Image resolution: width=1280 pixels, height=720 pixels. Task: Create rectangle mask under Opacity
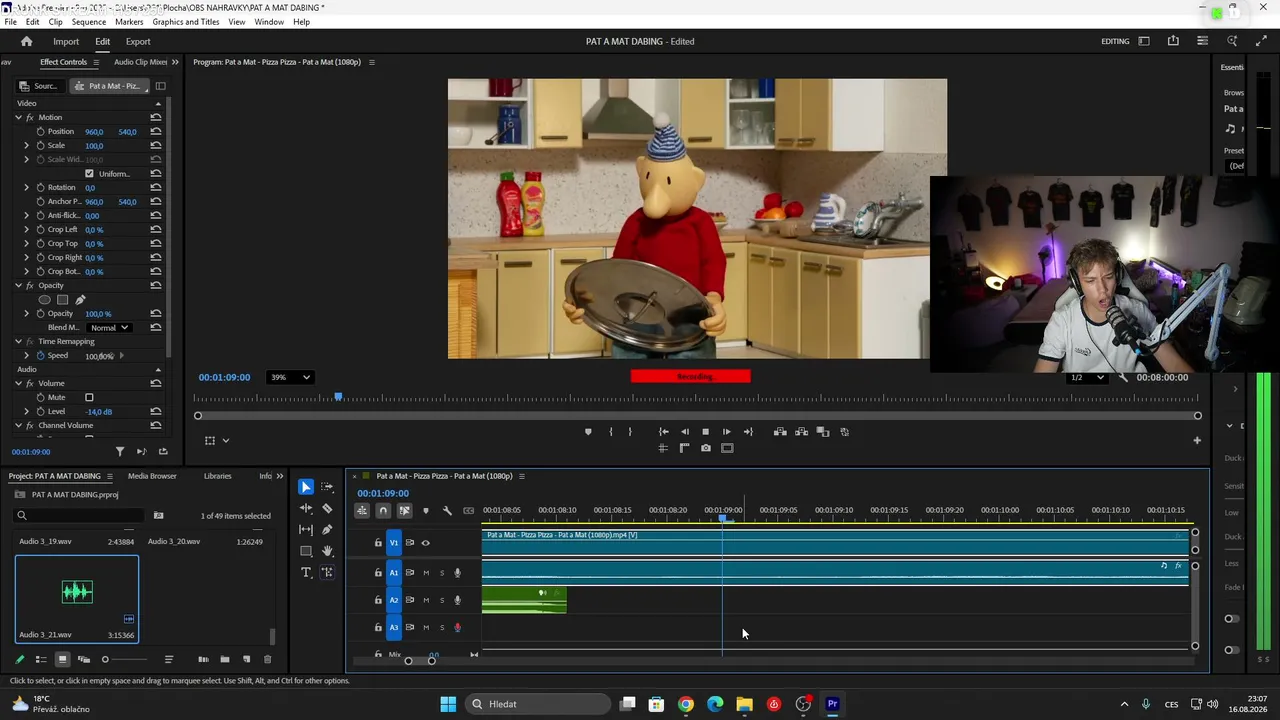point(62,300)
